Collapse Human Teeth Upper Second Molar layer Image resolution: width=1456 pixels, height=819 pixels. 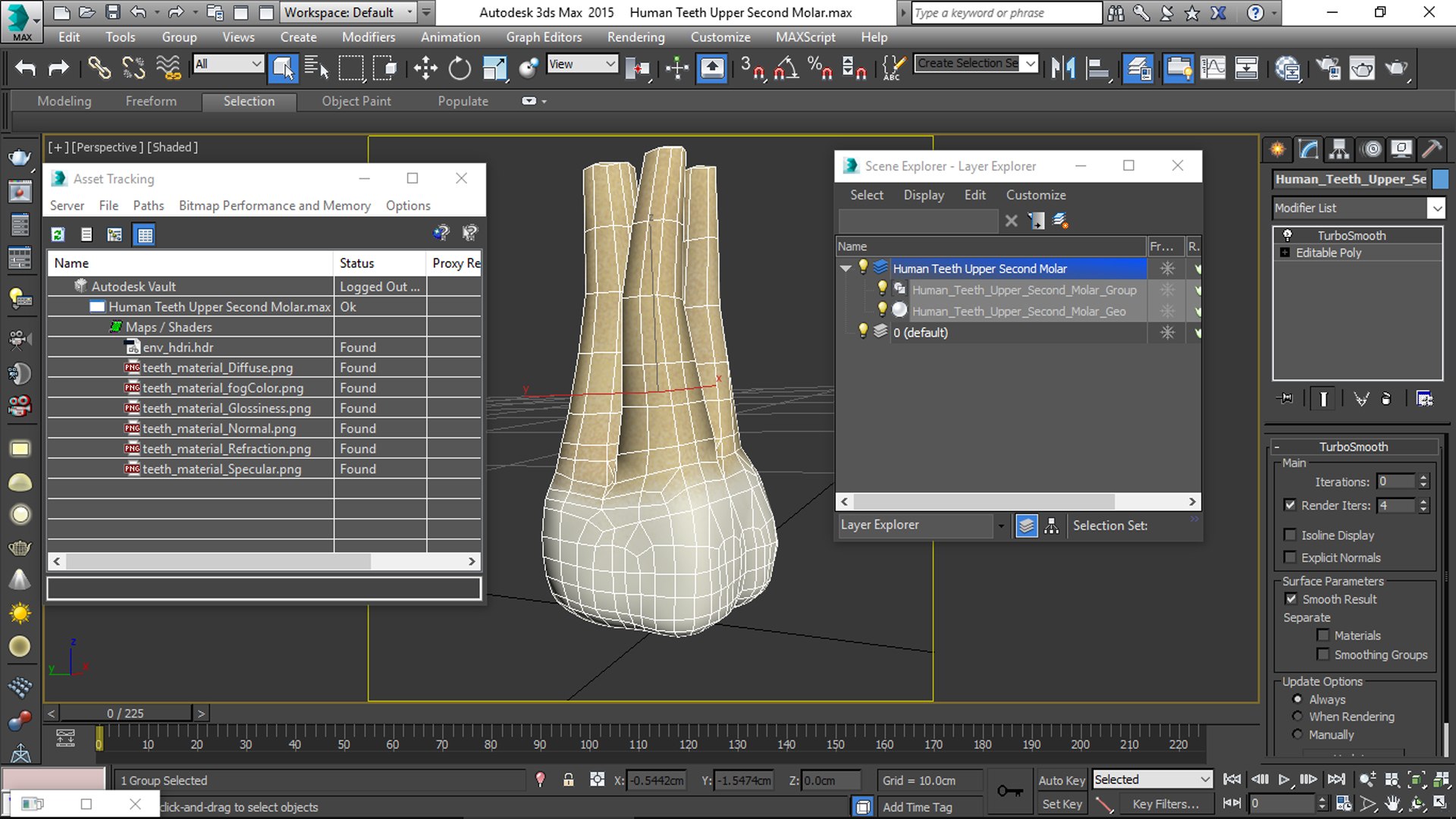tap(846, 268)
